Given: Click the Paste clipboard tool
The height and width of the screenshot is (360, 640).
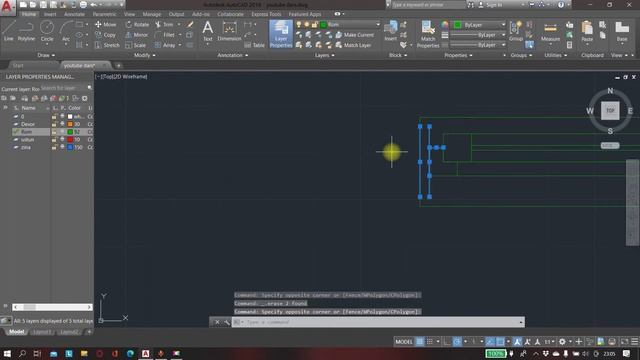Looking at the screenshot, I should [x=587, y=32].
